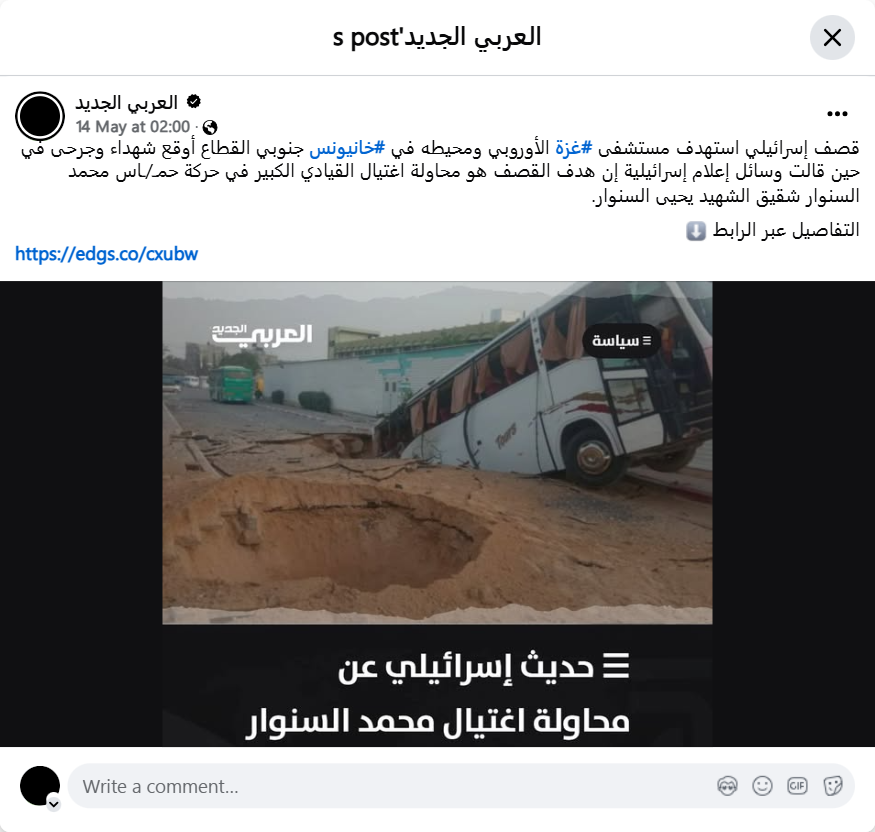Open the three-dot post options menu
The width and height of the screenshot is (875, 832).
click(837, 114)
